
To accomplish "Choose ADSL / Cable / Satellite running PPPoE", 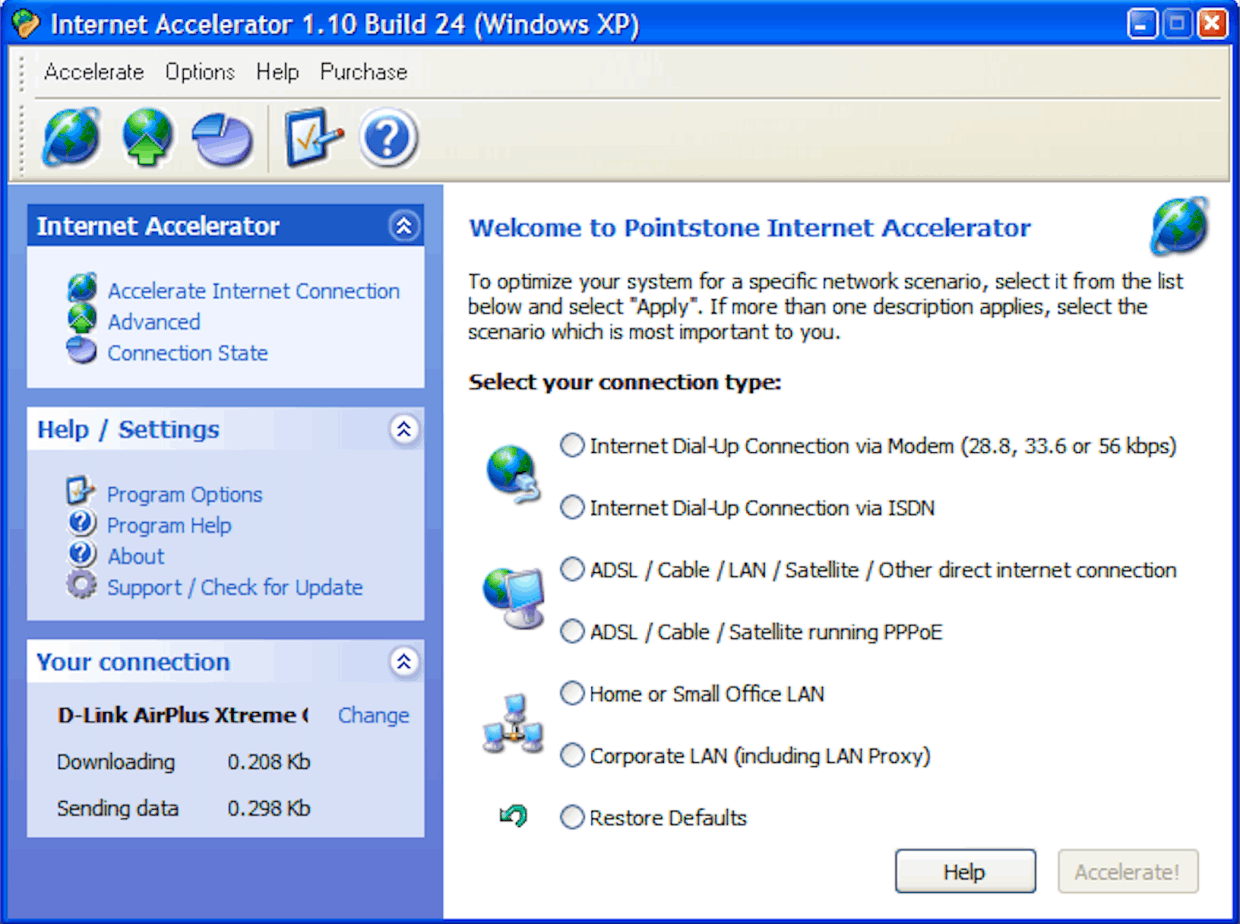I will click(x=571, y=631).
